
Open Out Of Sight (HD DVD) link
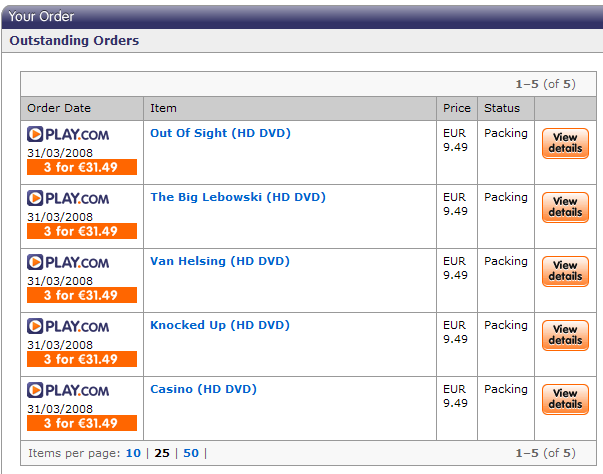point(220,133)
